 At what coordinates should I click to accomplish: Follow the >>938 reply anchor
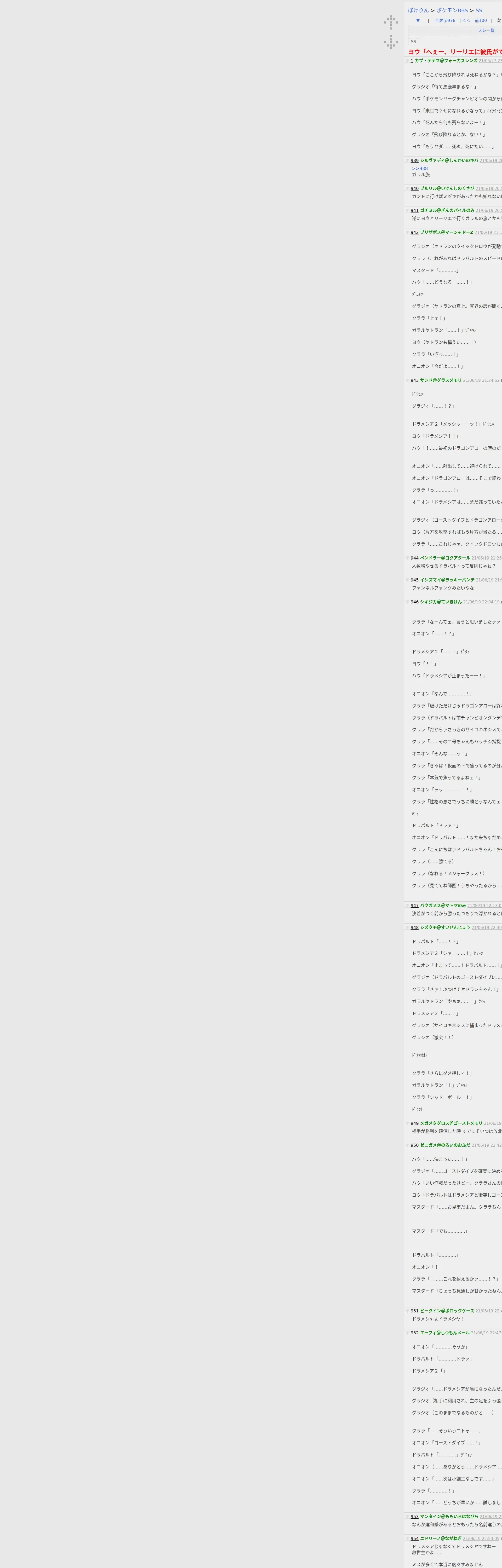point(420,169)
